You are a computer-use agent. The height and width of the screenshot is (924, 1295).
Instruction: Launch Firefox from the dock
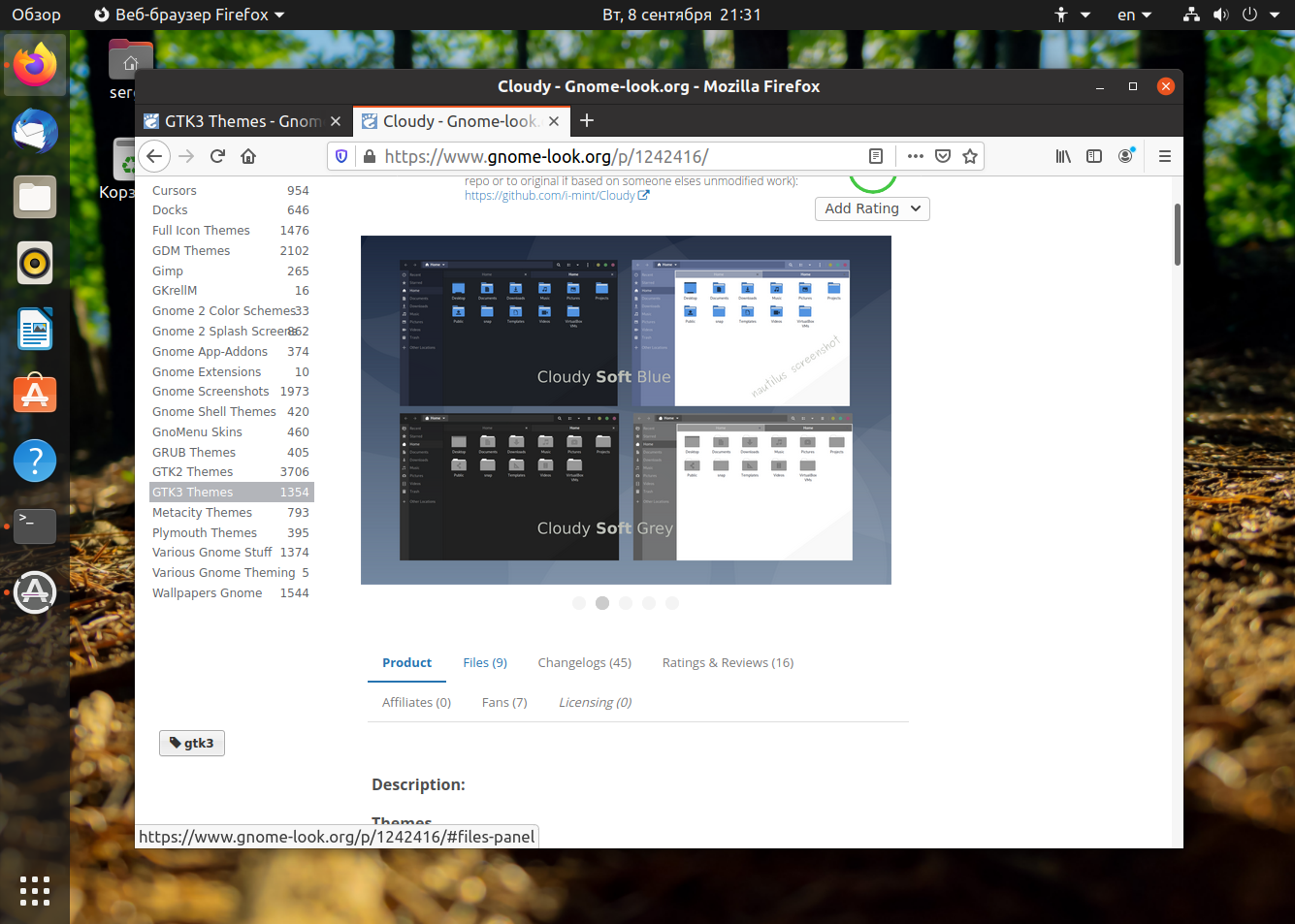pyautogui.click(x=35, y=65)
